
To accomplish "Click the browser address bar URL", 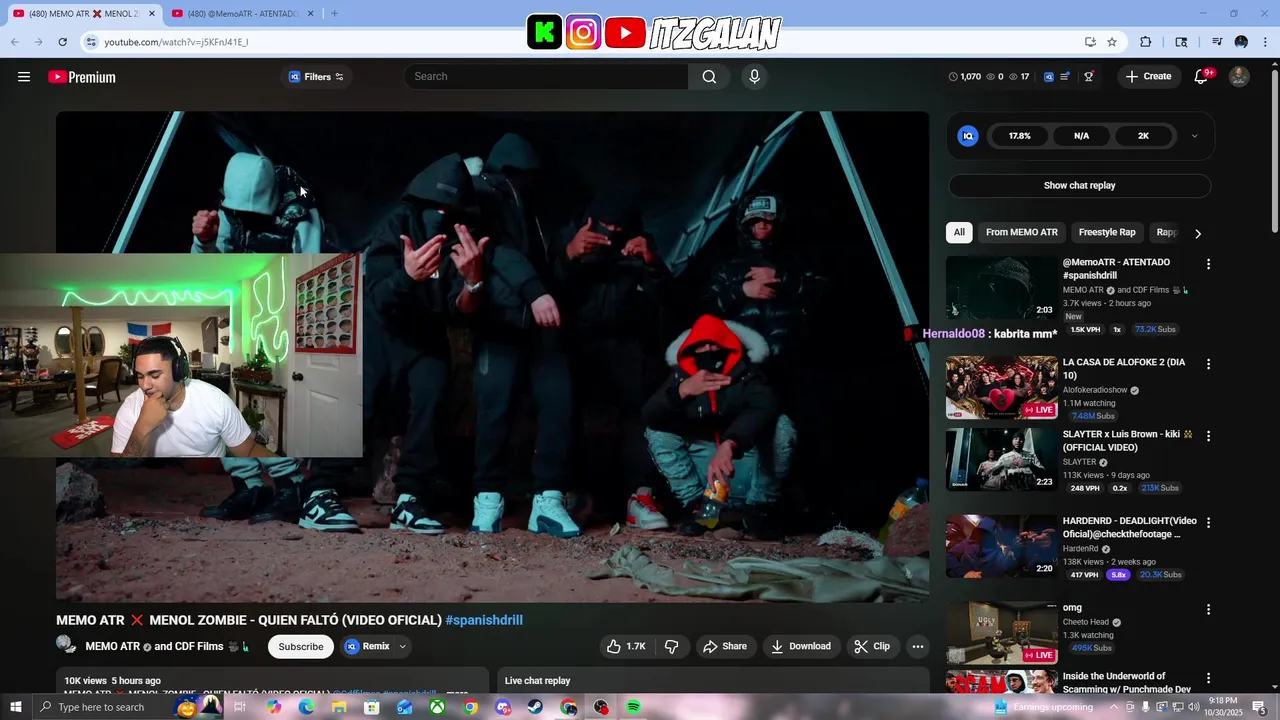I will [x=176, y=42].
